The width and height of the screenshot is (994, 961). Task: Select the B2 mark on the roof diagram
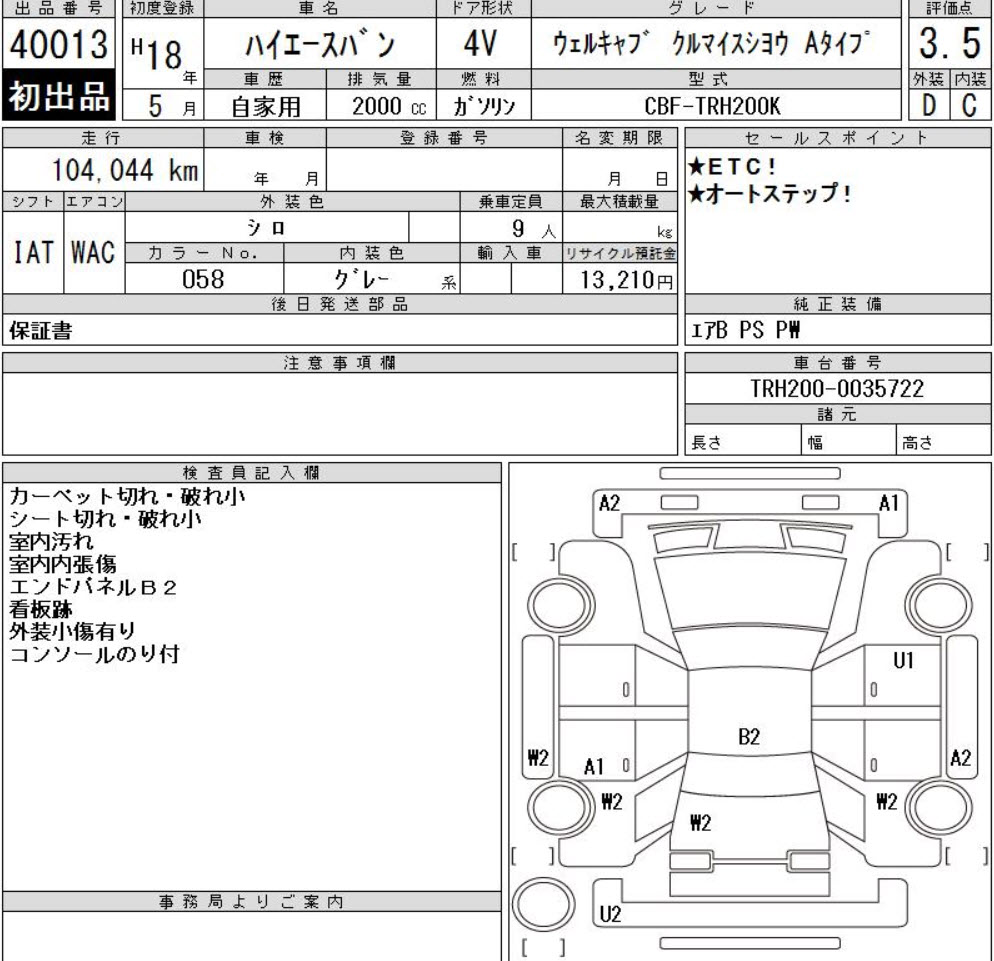click(x=749, y=737)
